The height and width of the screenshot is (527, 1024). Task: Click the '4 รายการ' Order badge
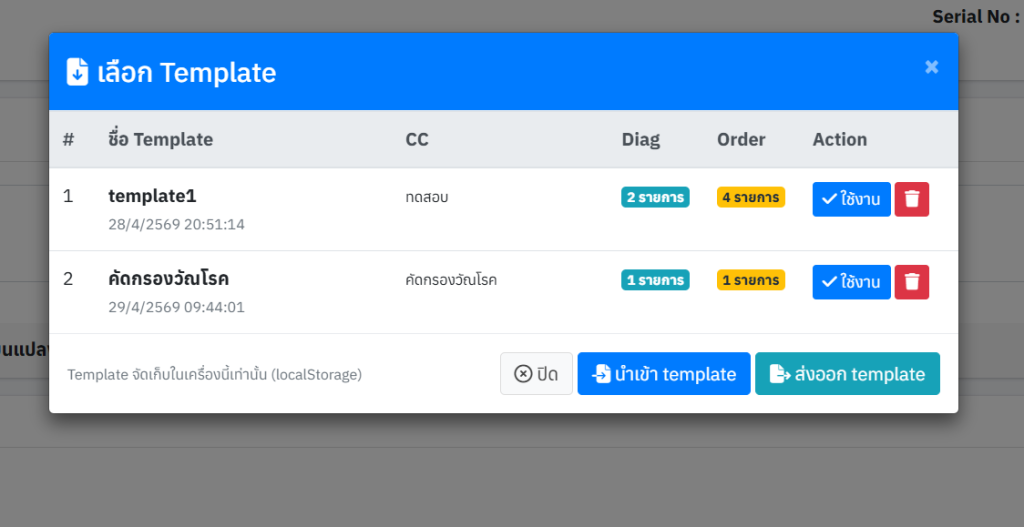click(x=751, y=197)
